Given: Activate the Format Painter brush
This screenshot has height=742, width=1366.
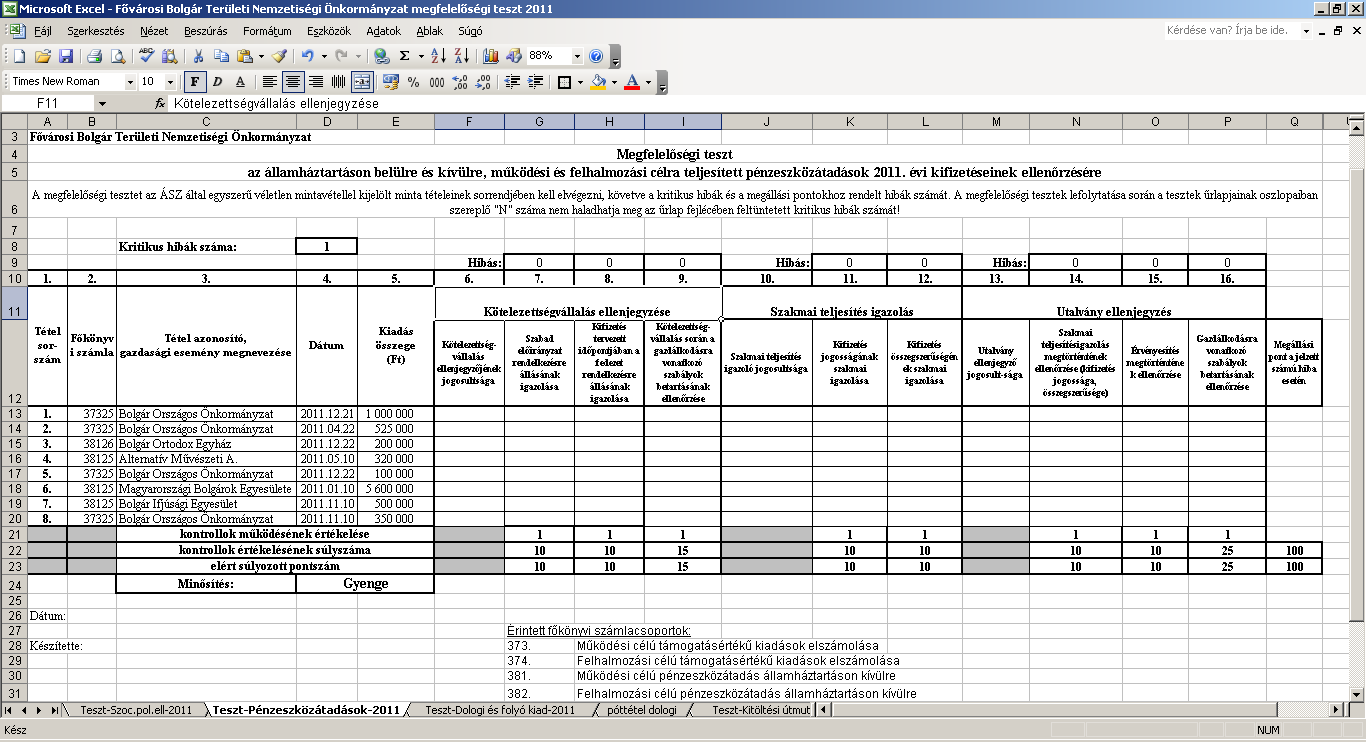Looking at the screenshot, I should [x=279, y=56].
